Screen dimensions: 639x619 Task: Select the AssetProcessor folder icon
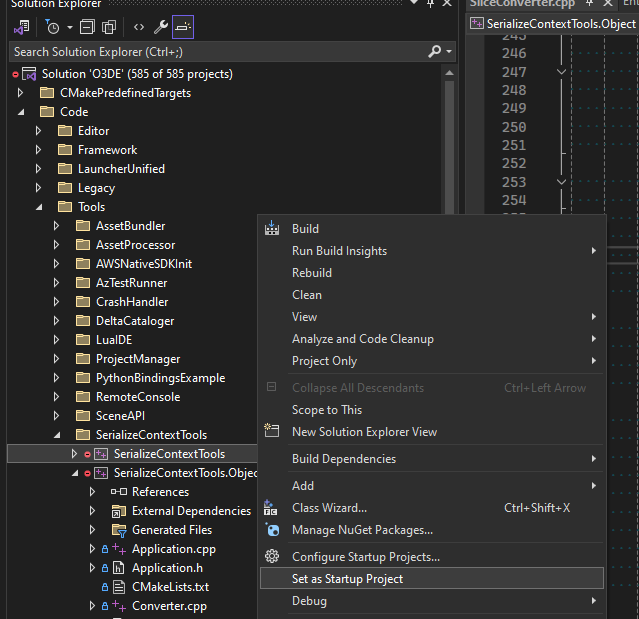(x=83, y=245)
